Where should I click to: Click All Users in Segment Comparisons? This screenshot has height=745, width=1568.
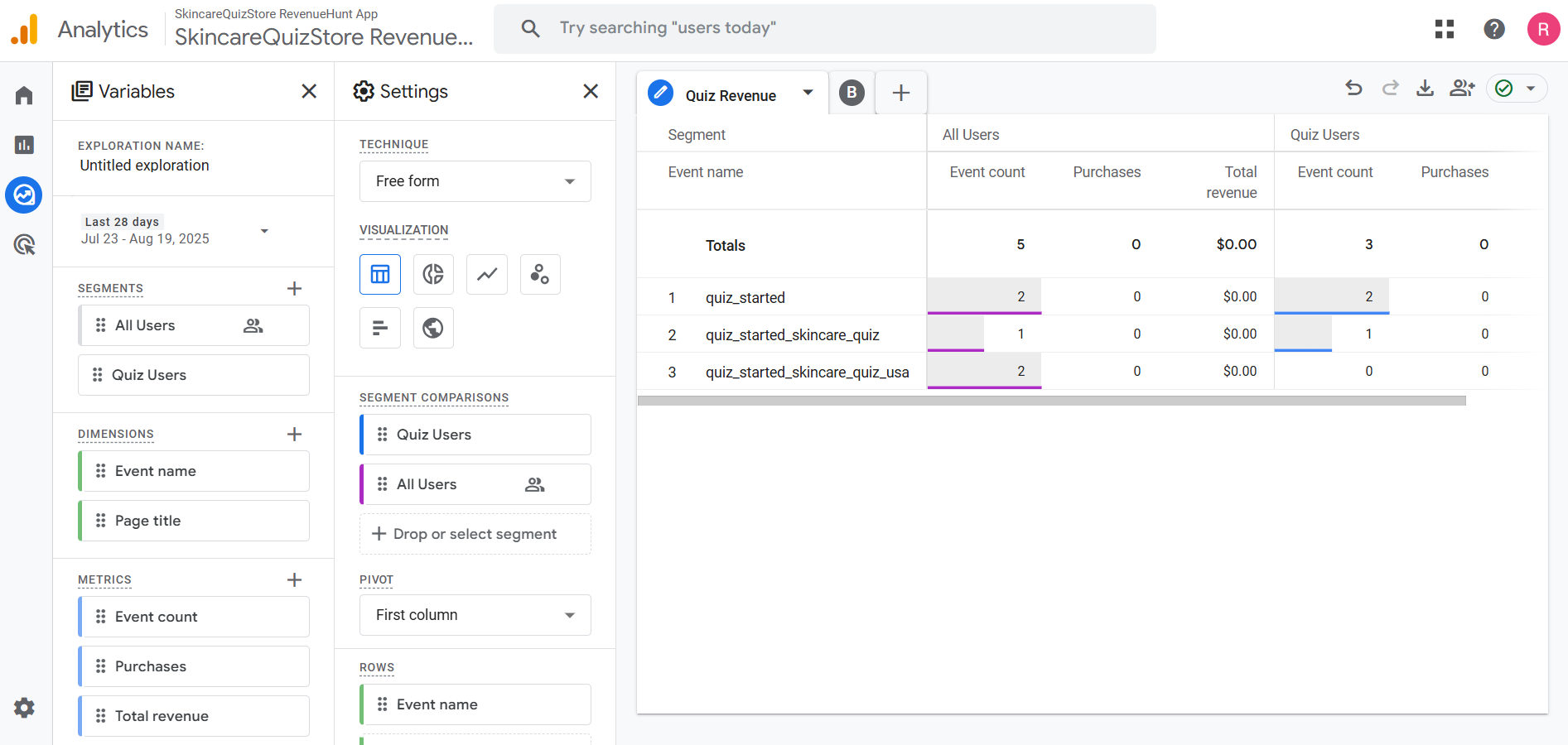[x=475, y=484]
